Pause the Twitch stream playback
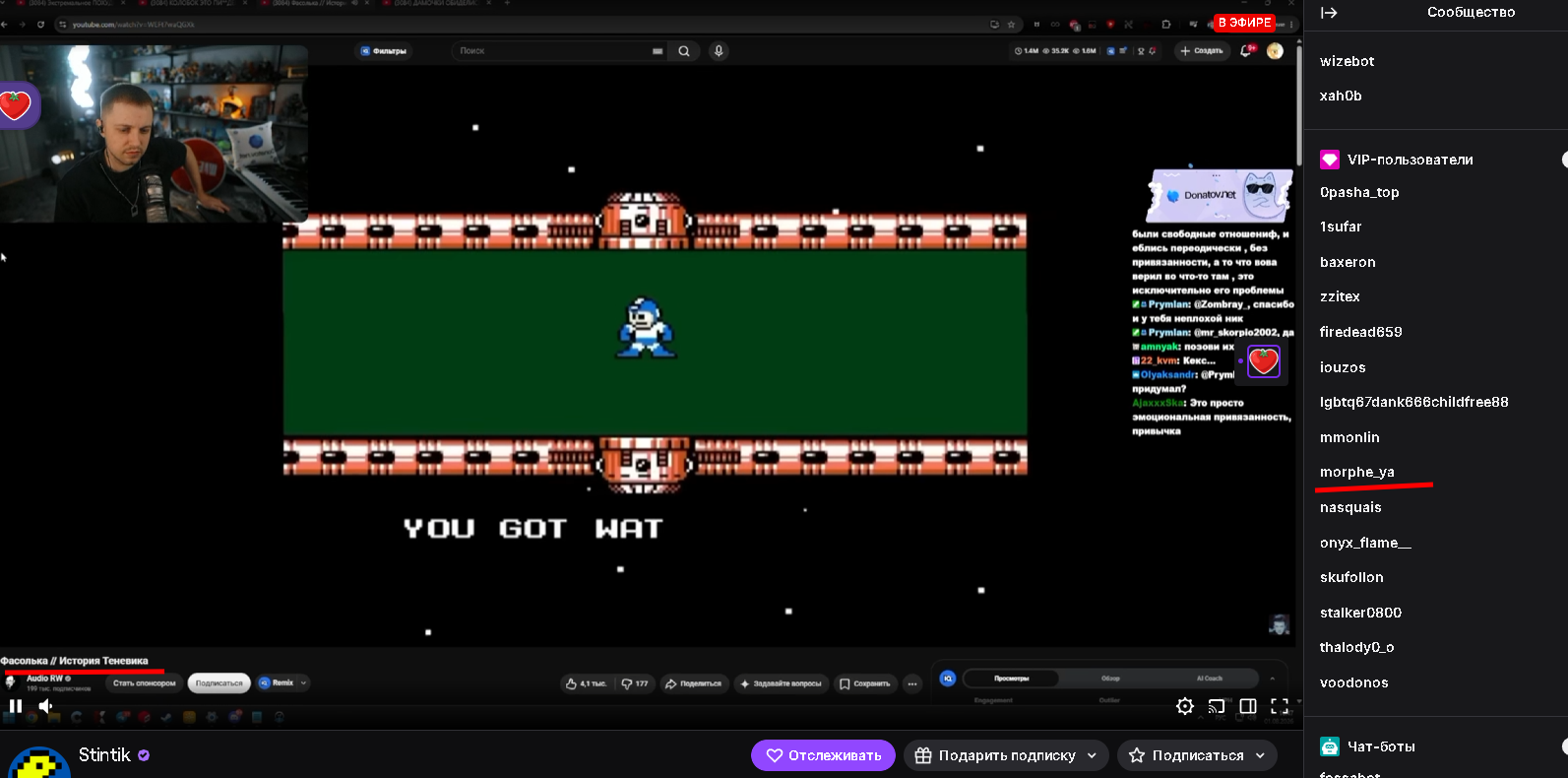 16,706
